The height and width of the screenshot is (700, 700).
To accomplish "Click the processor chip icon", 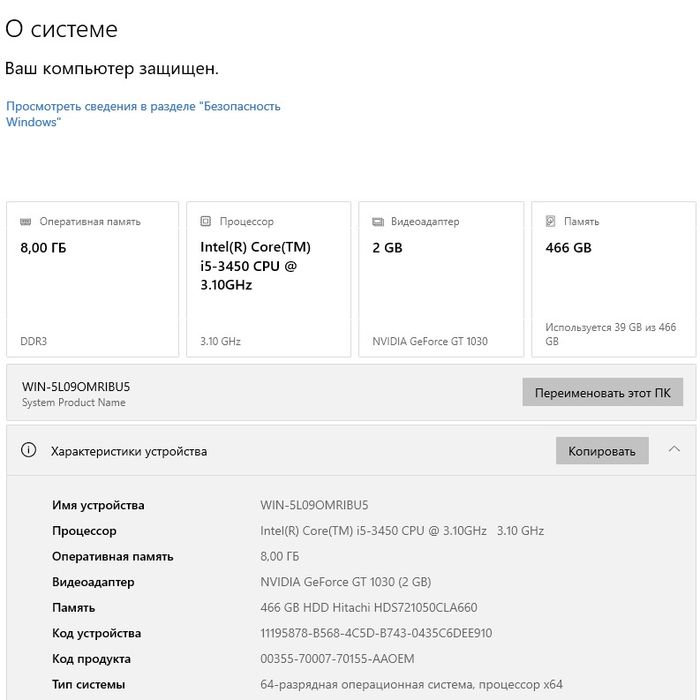I will click(205, 221).
